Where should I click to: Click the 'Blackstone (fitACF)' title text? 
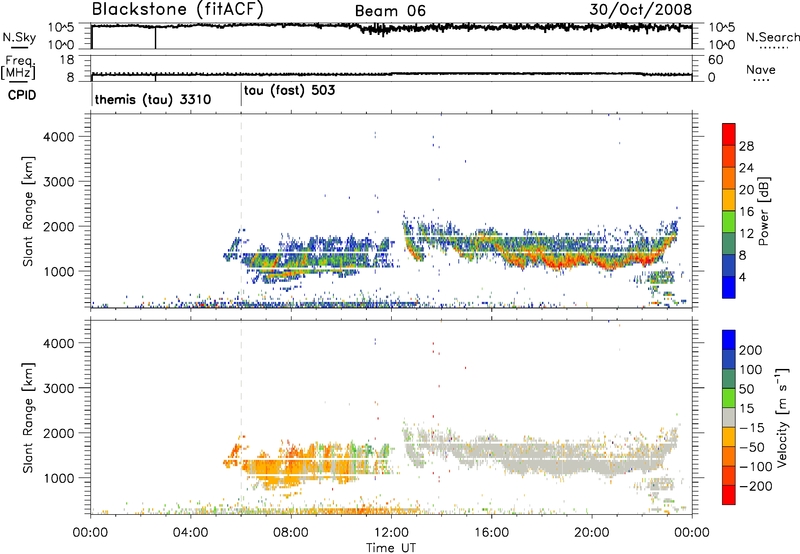point(177,9)
